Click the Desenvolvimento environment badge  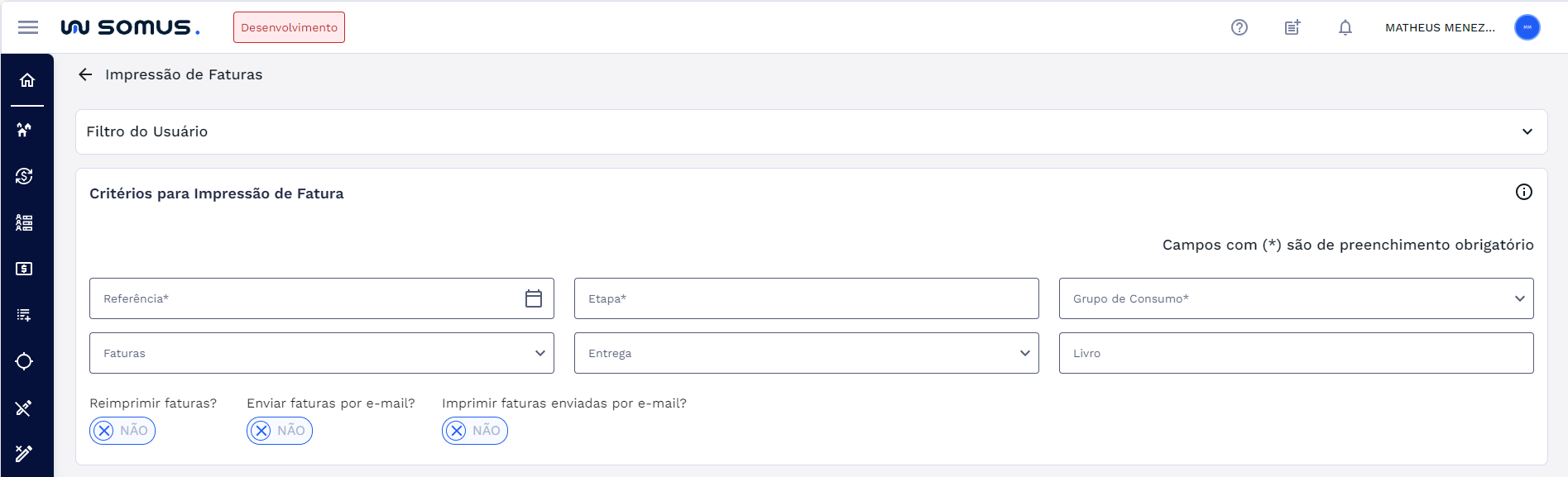click(x=289, y=27)
